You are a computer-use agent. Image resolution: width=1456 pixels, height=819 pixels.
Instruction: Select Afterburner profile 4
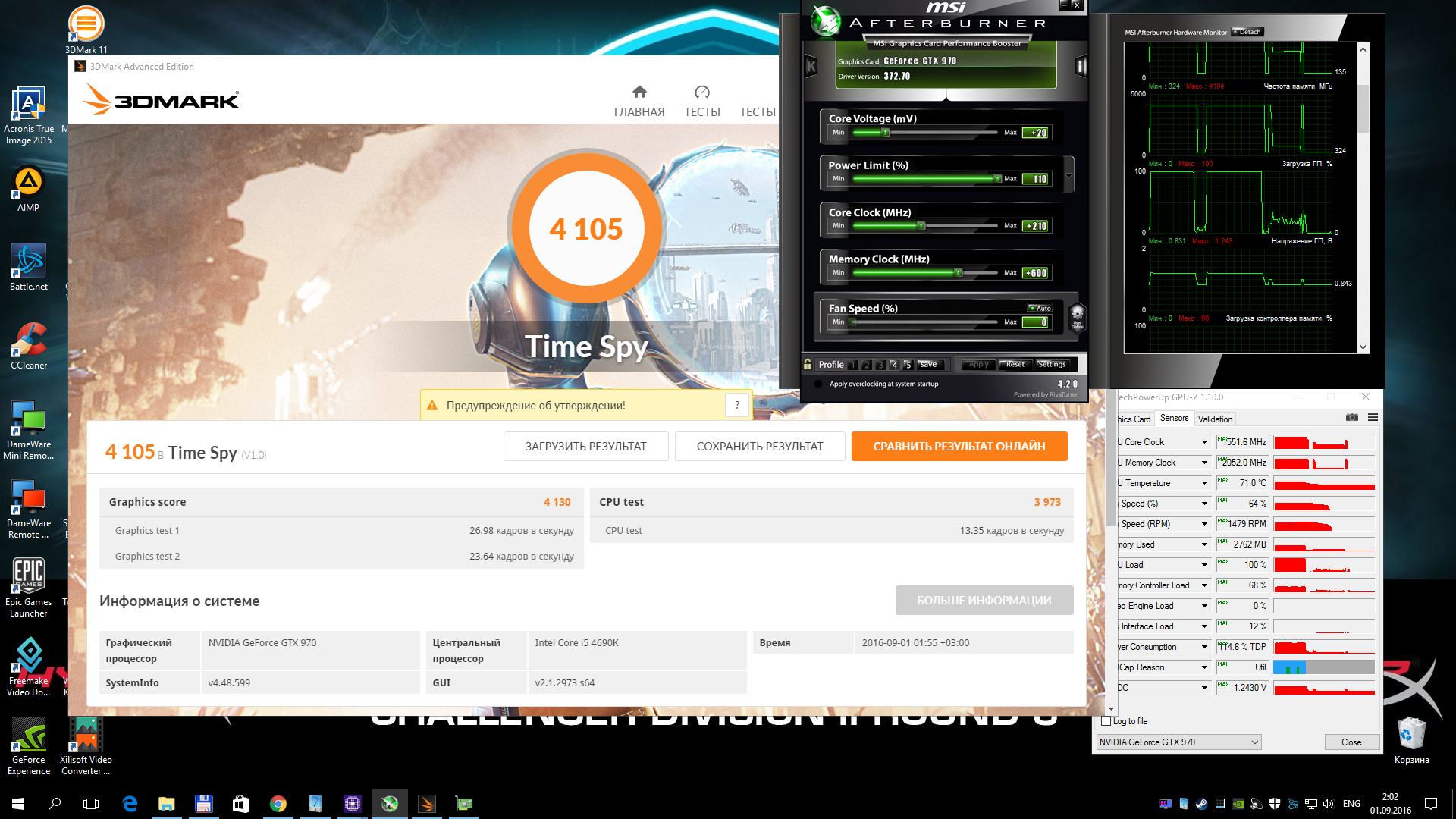point(894,365)
